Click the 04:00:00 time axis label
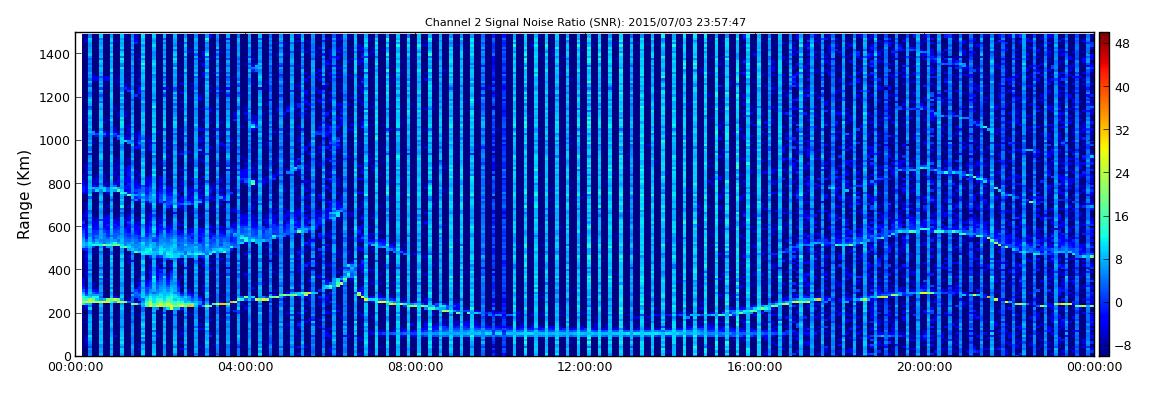This screenshot has width=1150, height=407. pyautogui.click(x=246, y=367)
